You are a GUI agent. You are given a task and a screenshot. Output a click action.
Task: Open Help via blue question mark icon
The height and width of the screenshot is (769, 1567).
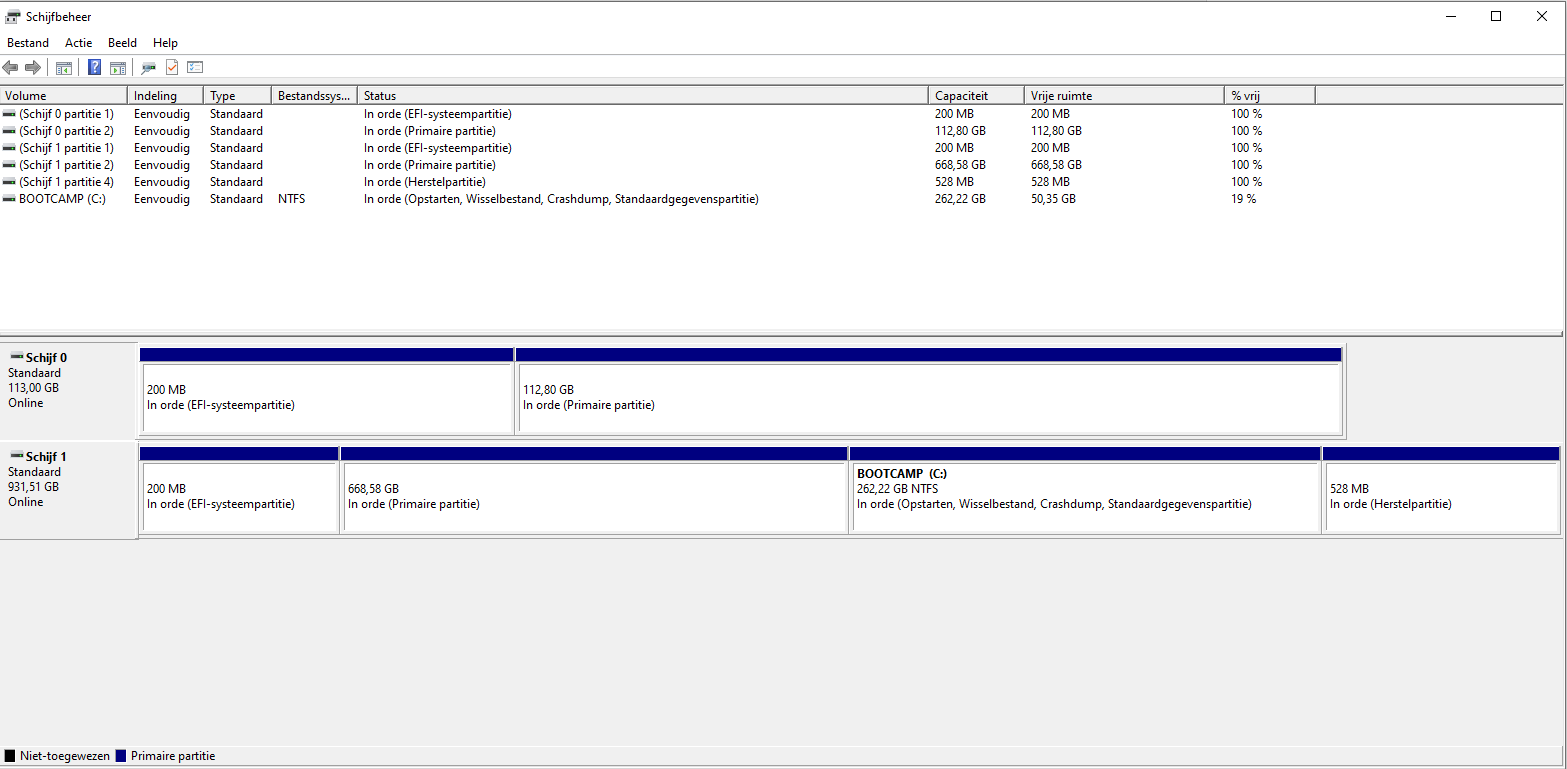pos(95,68)
